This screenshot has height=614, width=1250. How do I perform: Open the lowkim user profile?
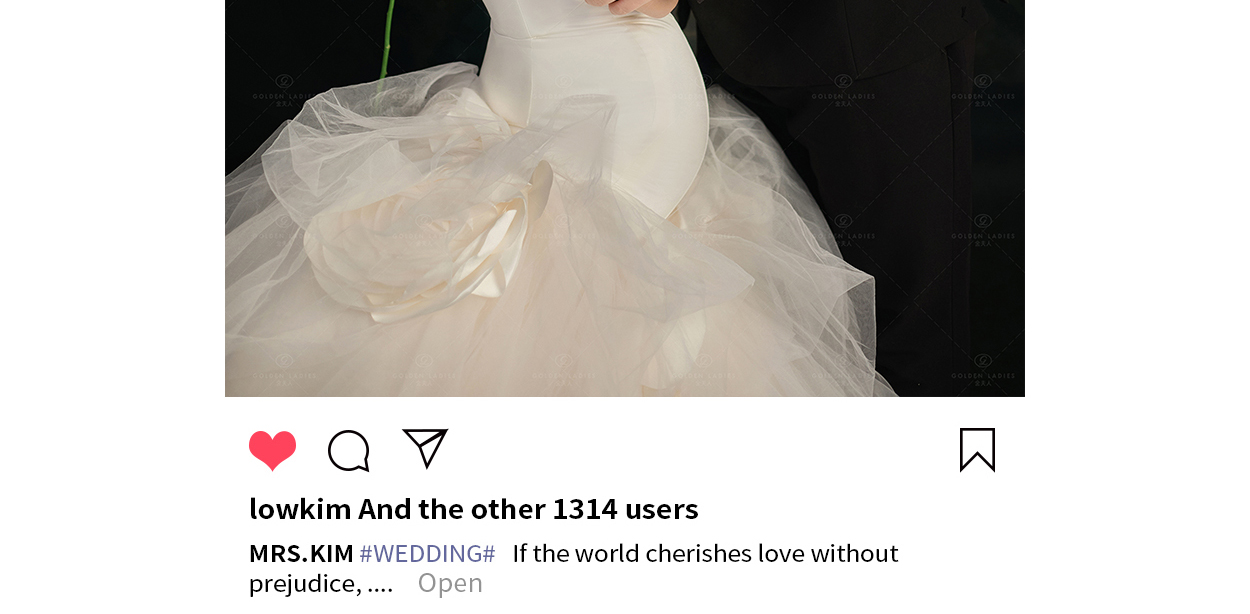click(300, 509)
